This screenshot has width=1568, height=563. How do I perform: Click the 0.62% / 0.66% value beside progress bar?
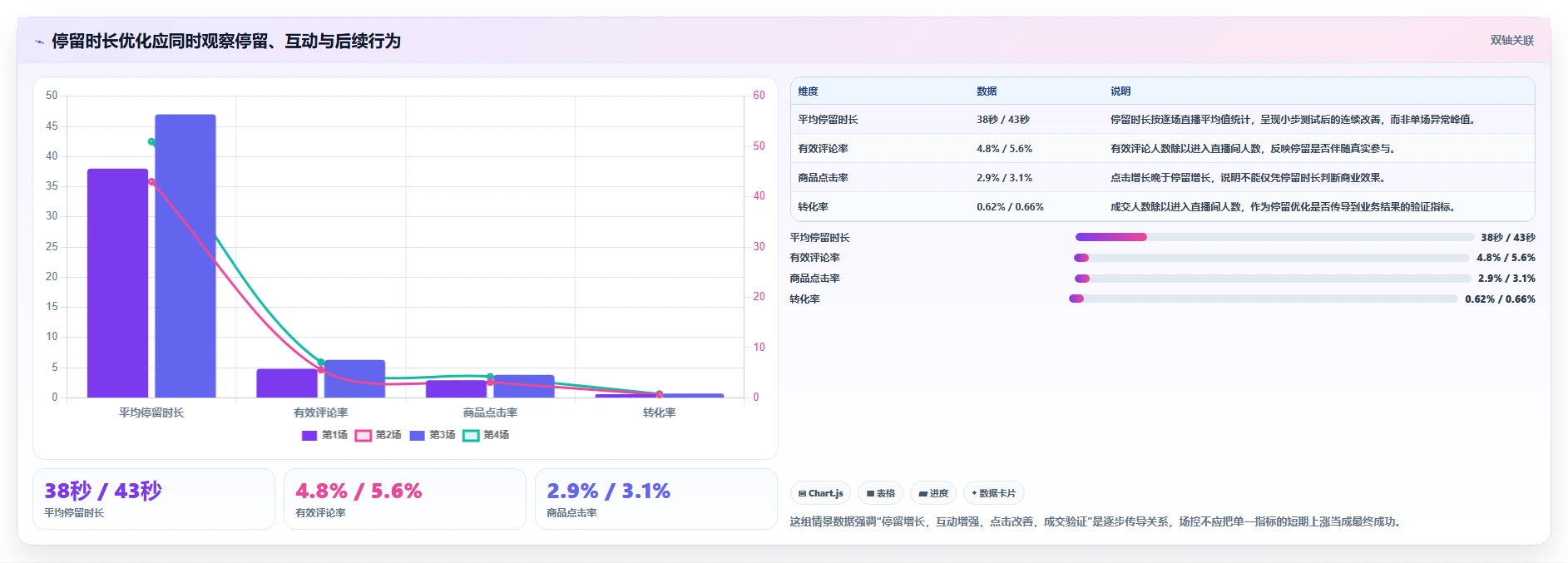(1501, 299)
